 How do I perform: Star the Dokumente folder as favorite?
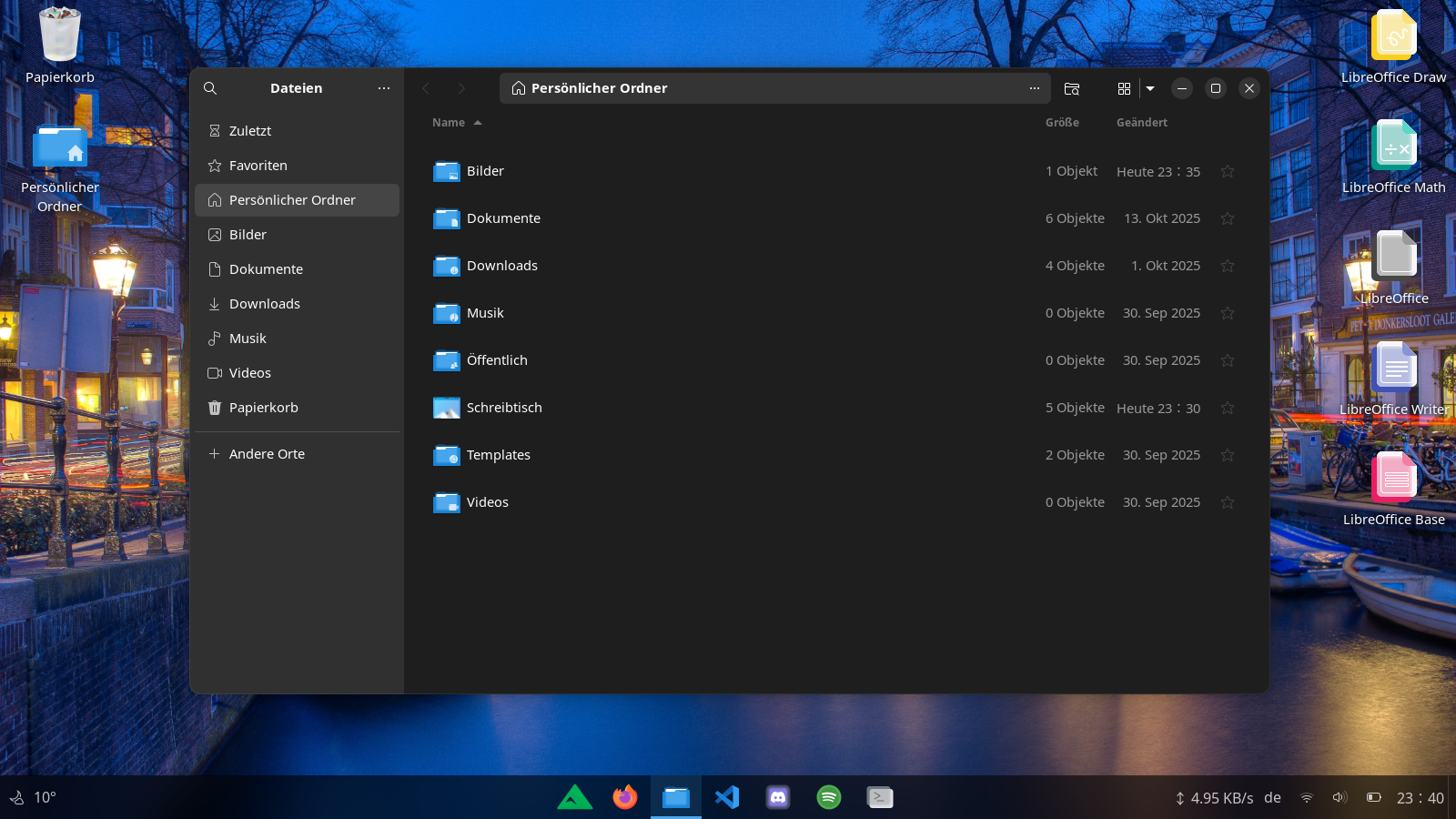[1227, 218]
